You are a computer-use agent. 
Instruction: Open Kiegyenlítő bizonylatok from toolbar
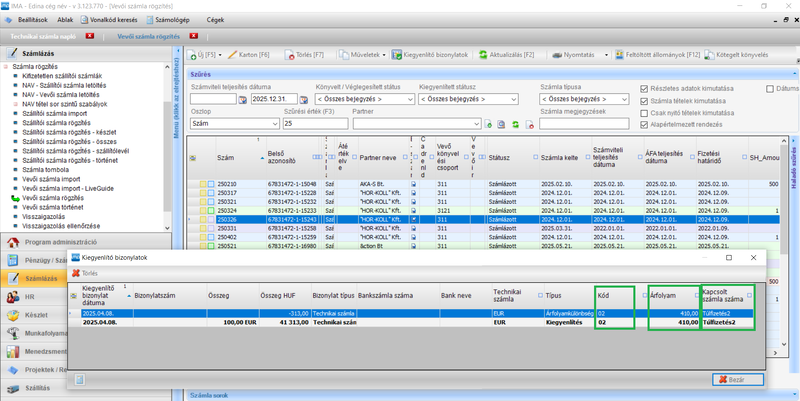[x=428, y=55]
